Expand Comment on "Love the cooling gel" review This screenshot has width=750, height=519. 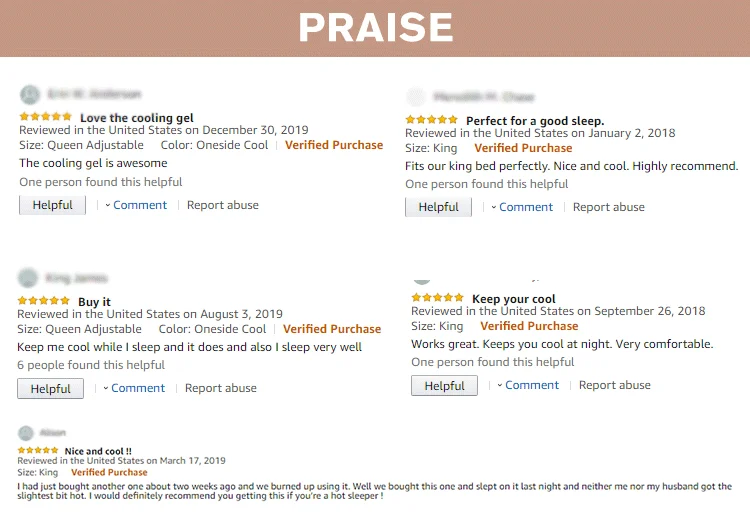click(139, 205)
